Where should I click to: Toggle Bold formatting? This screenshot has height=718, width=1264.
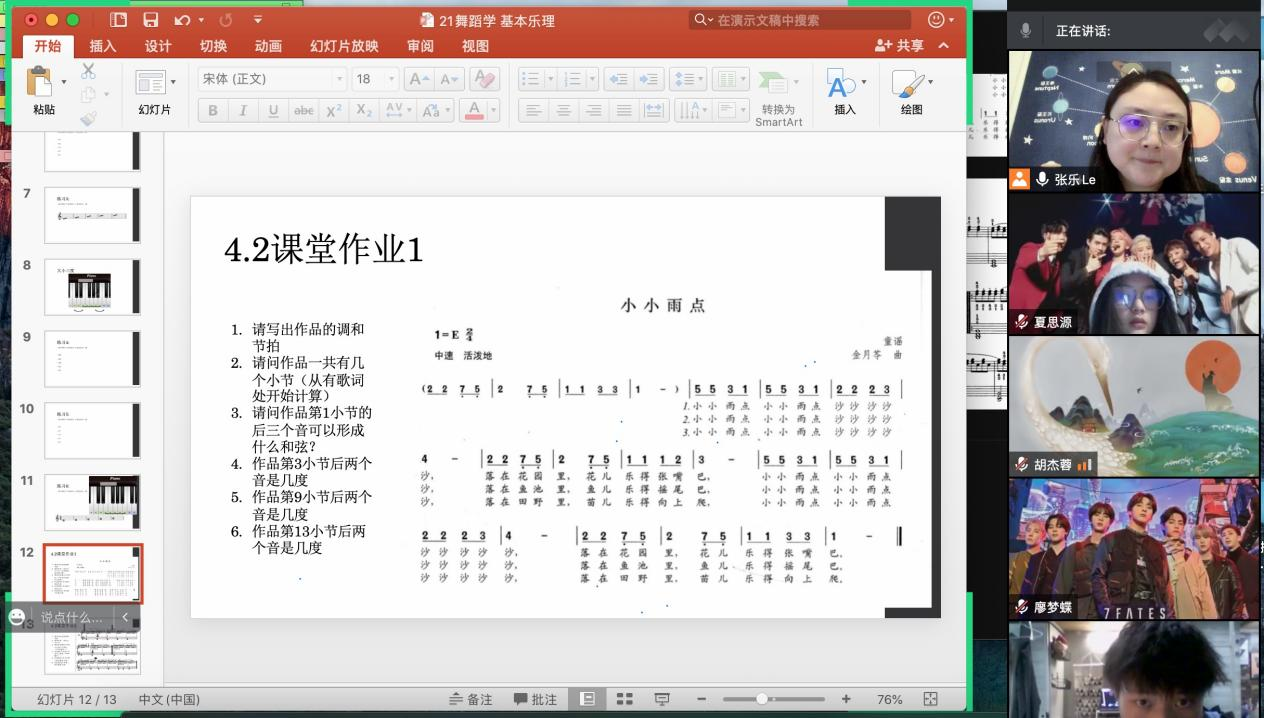212,111
